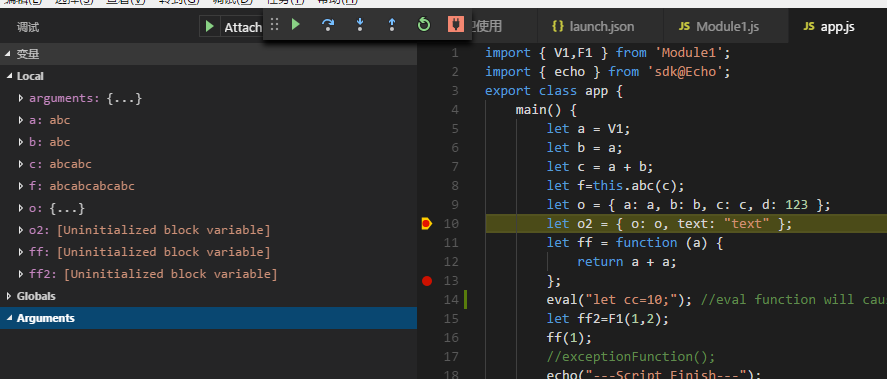Click the 调试 panel title

28,27
